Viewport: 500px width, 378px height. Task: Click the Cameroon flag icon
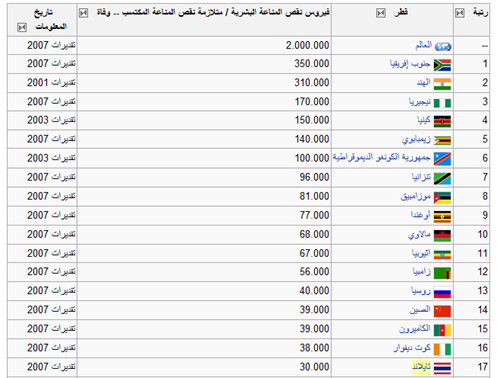[442, 330]
